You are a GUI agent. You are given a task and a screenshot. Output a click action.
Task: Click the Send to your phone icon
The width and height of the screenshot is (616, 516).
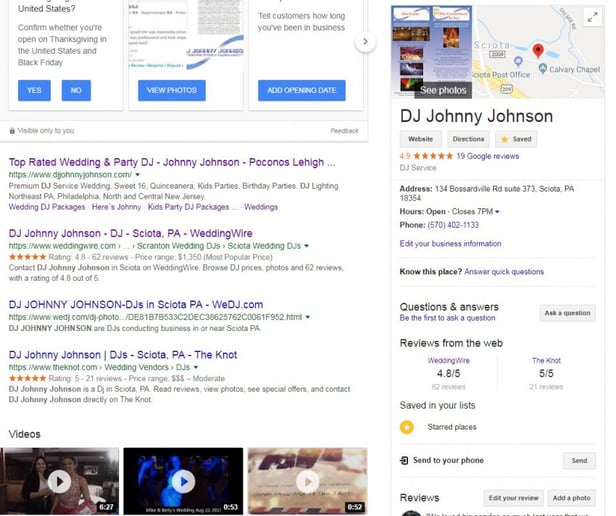404,460
